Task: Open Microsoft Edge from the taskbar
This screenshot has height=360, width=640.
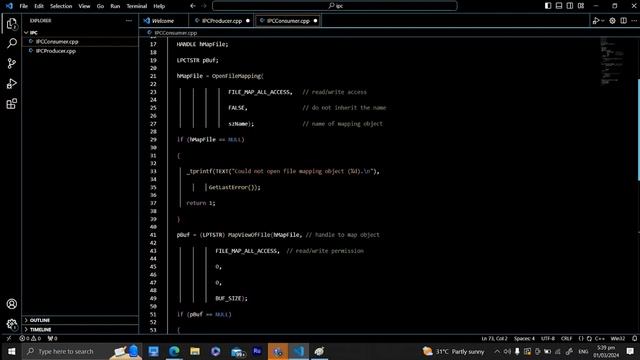Action: point(174,351)
